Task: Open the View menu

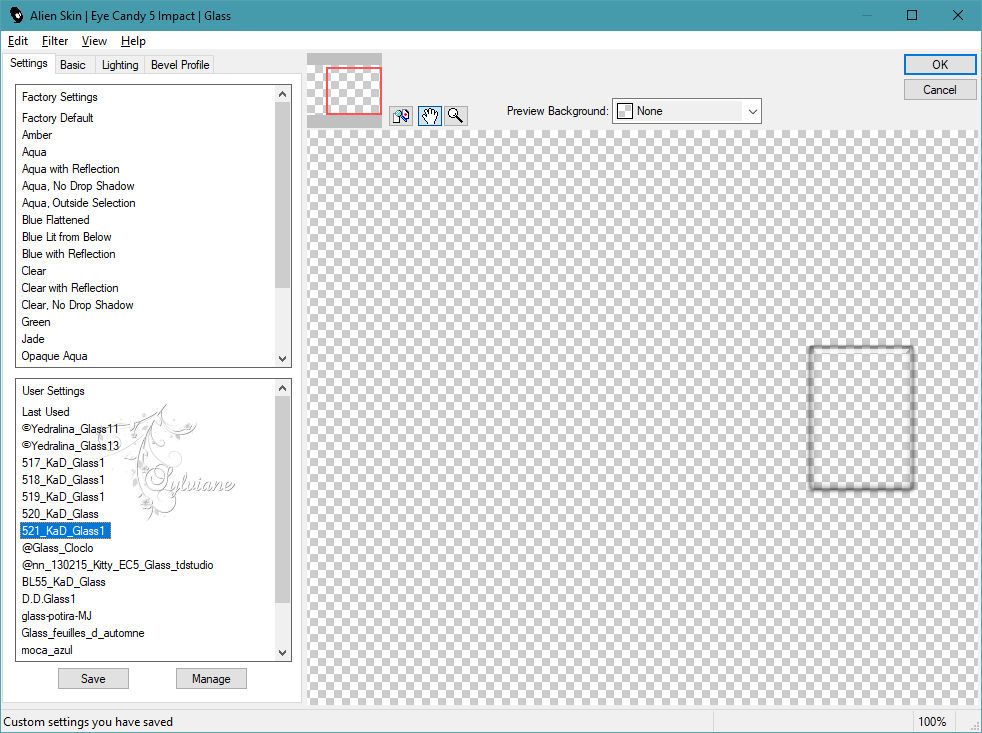Action: click(94, 41)
